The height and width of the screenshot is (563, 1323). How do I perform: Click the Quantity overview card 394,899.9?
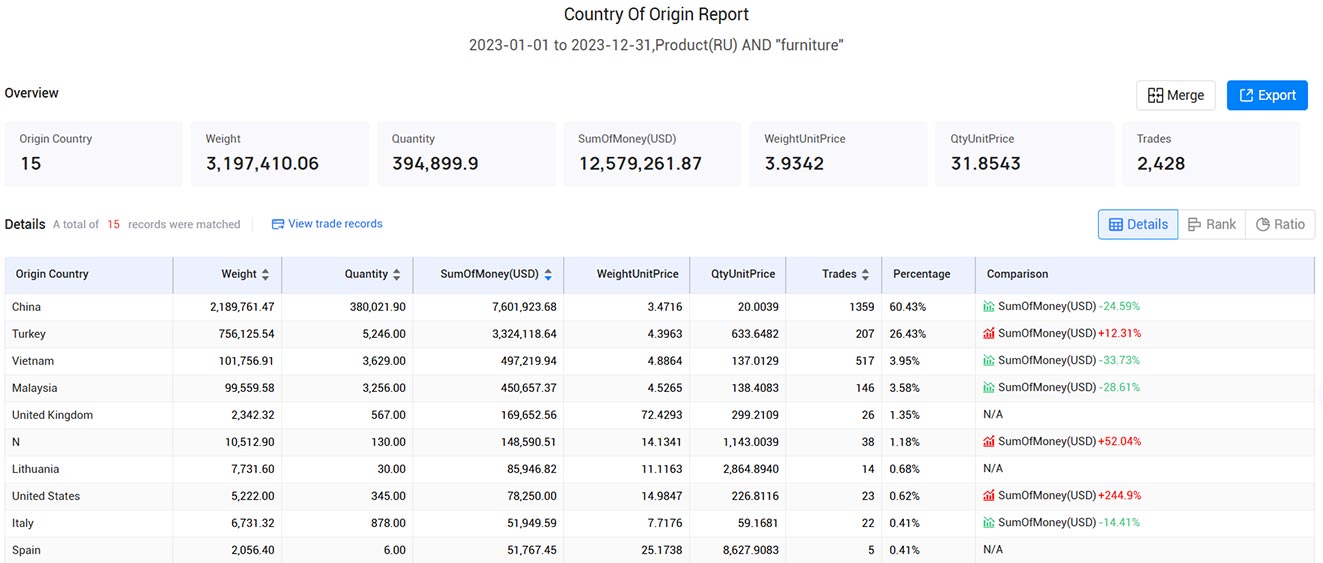[466, 154]
